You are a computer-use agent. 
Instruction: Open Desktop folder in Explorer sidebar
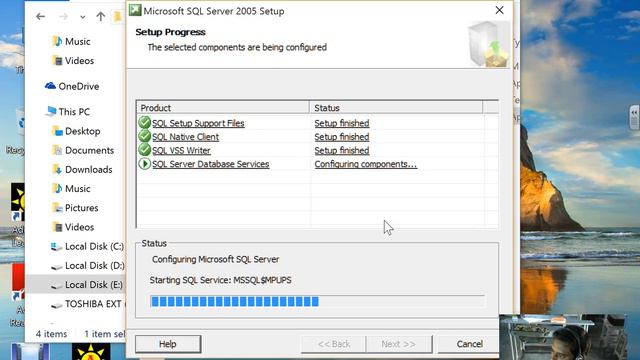tap(82, 131)
